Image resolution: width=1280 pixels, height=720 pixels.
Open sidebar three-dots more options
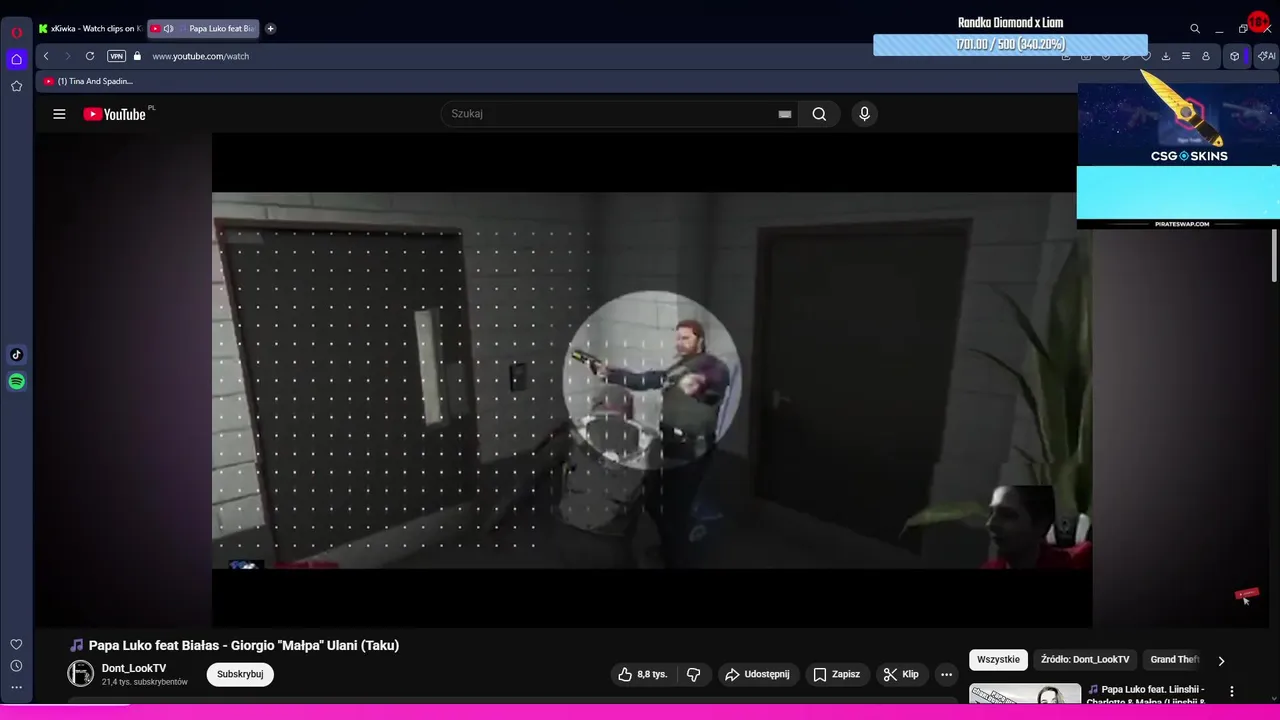point(17,687)
